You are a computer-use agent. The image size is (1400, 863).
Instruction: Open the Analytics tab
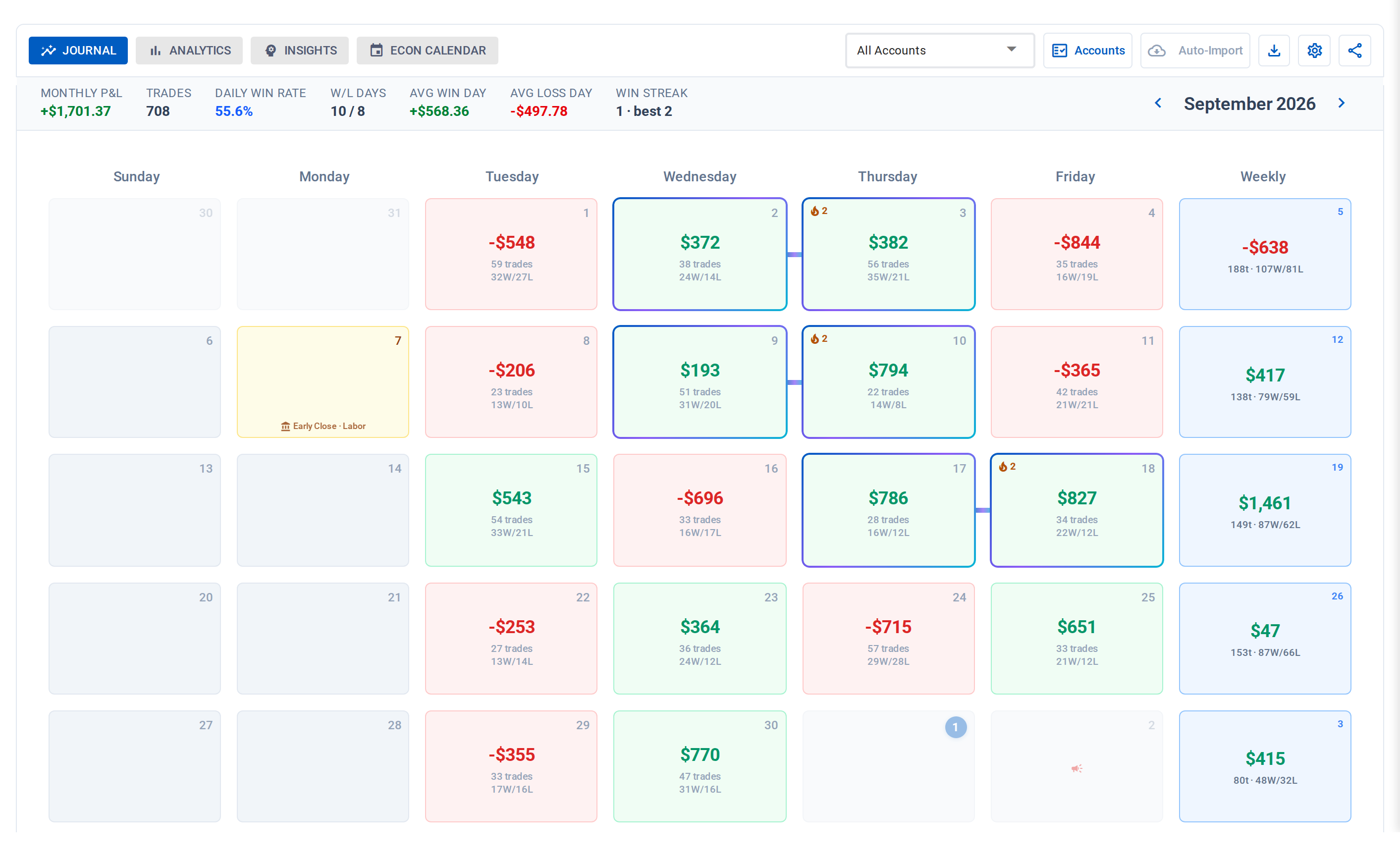[x=189, y=50]
